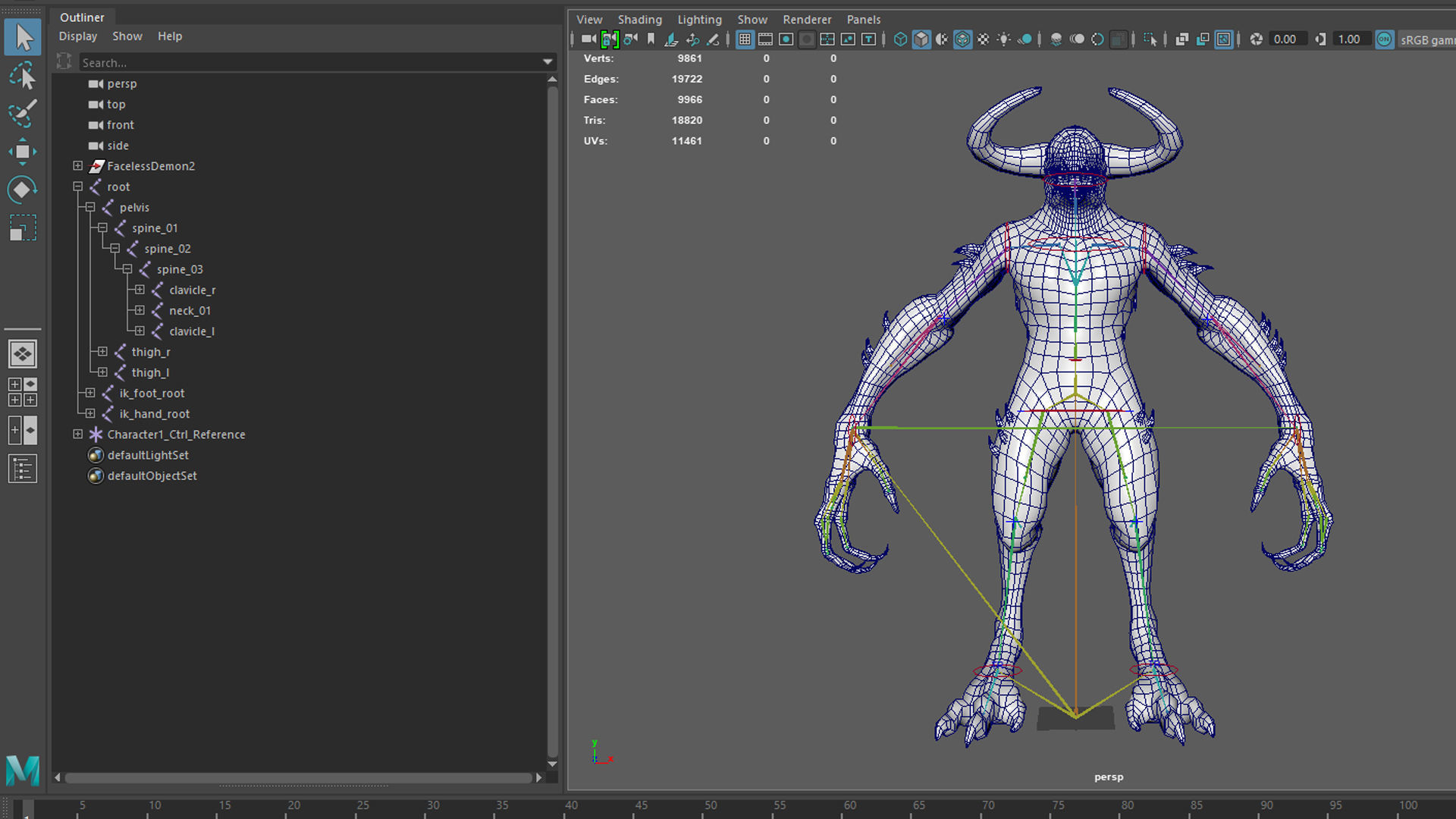Click the Outliner toggle icon in toolbox

tap(23, 469)
